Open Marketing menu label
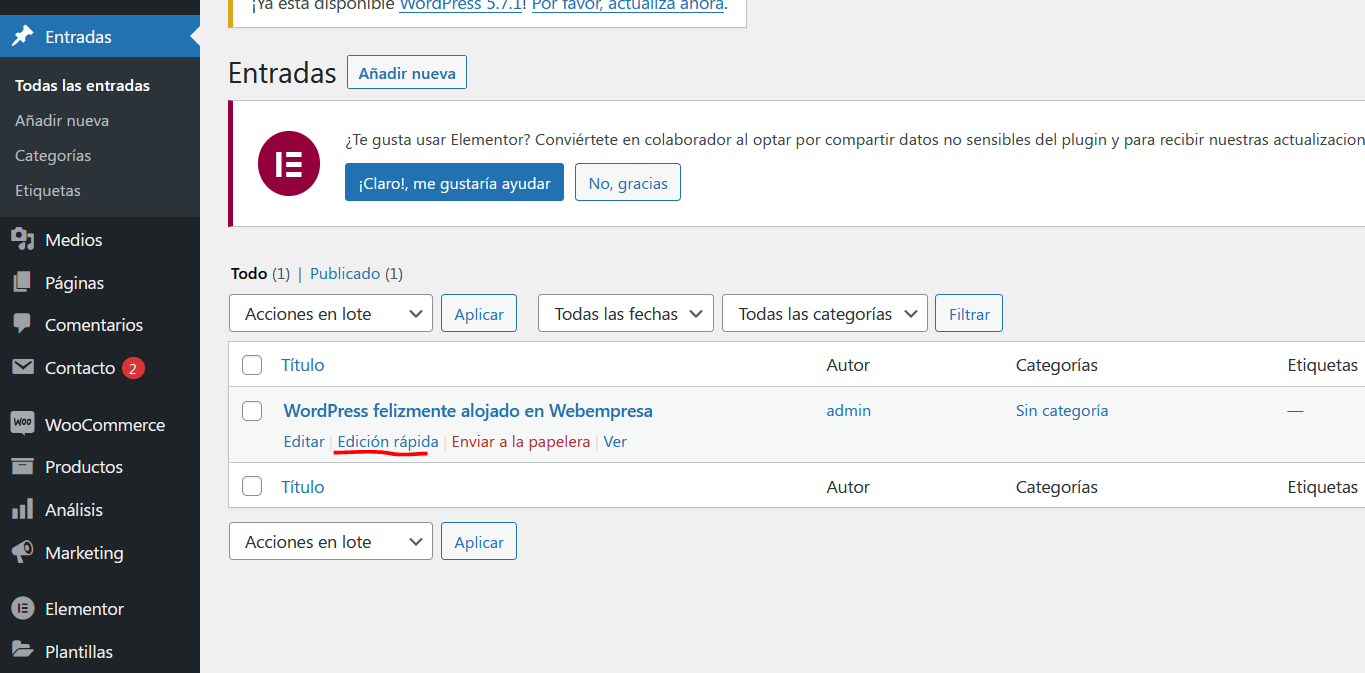1365x673 pixels. pos(84,553)
